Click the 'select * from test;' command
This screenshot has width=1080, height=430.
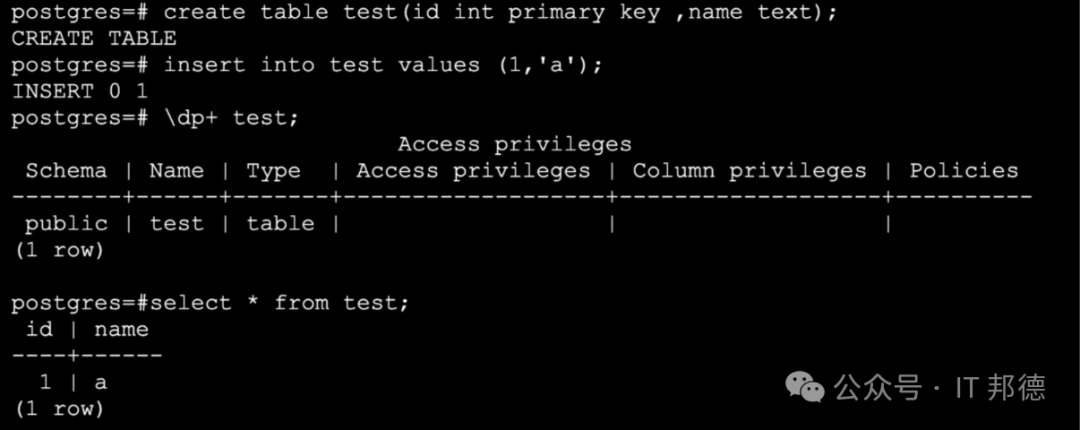(x=210, y=303)
